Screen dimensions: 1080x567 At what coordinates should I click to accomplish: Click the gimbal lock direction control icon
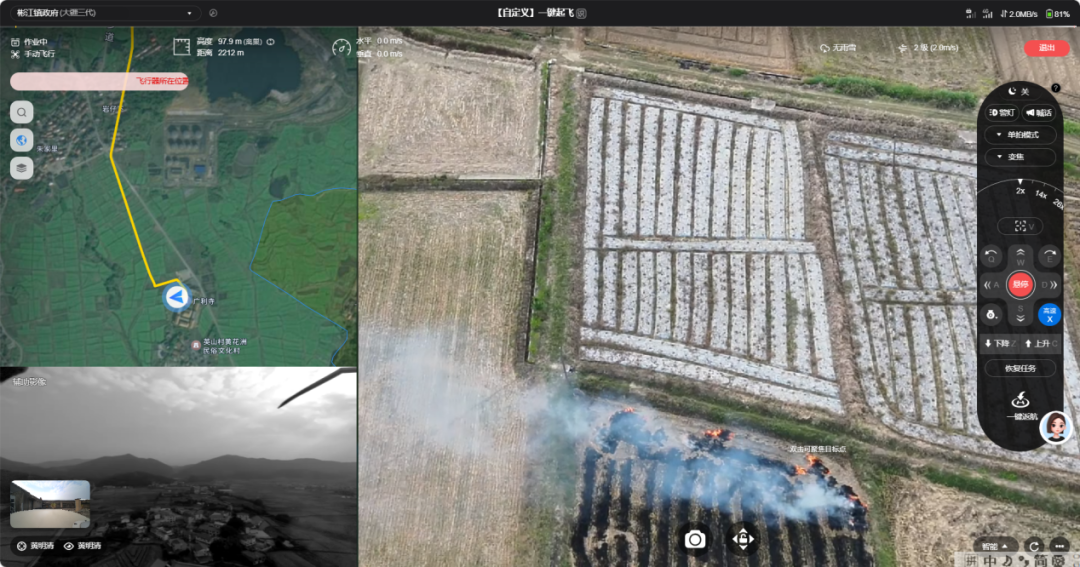point(742,539)
